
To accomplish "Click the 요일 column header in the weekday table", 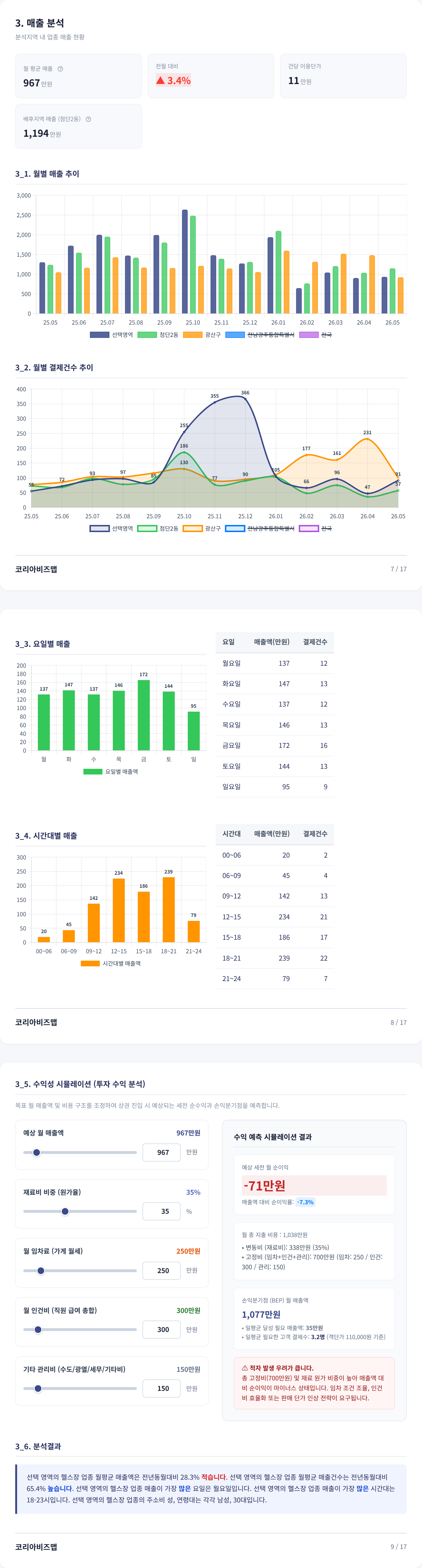I will click(228, 642).
